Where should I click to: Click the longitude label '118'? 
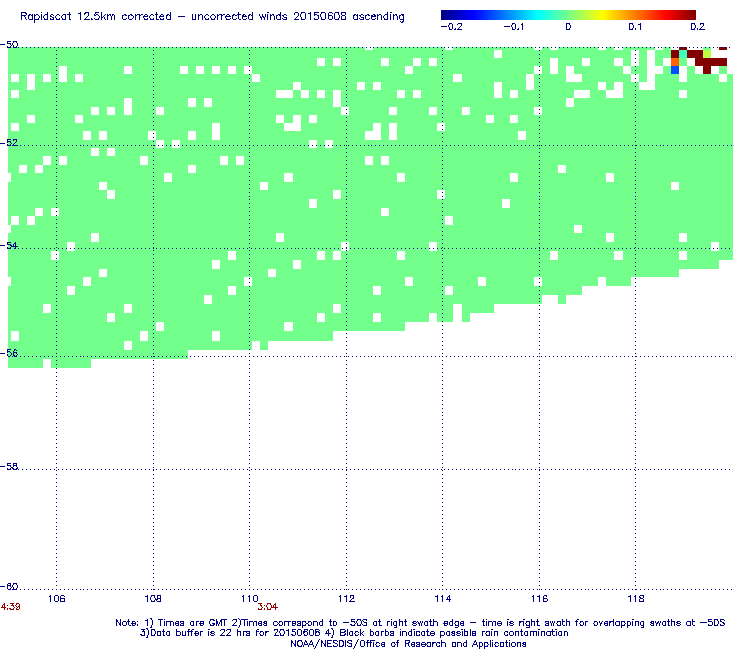(636, 599)
